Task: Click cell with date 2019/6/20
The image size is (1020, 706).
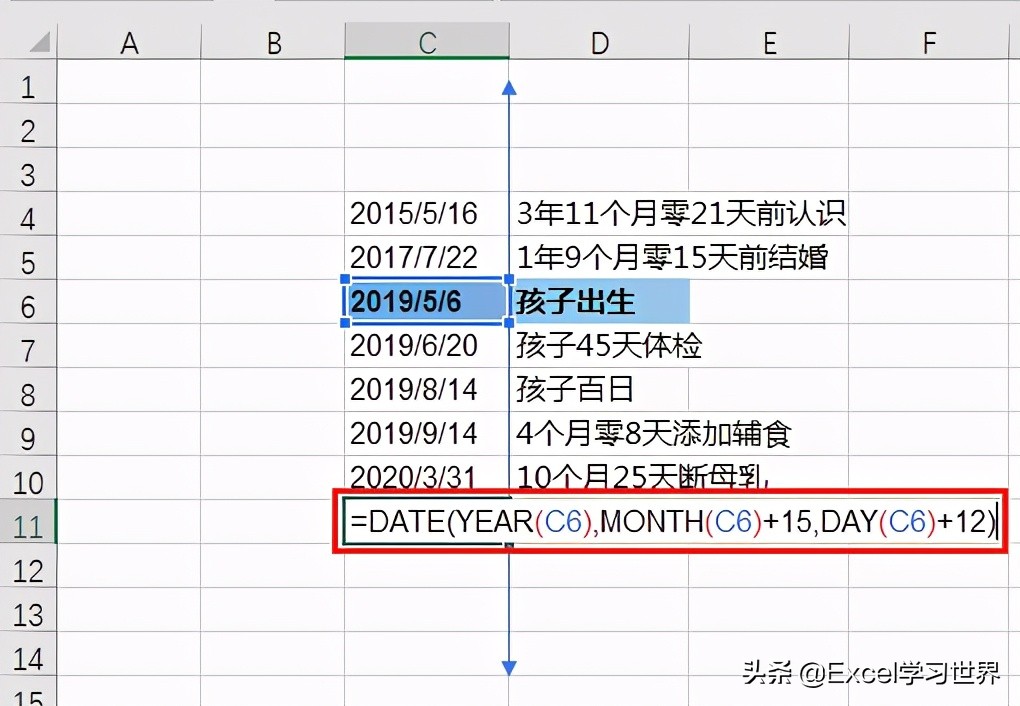Action: (427, 346)
